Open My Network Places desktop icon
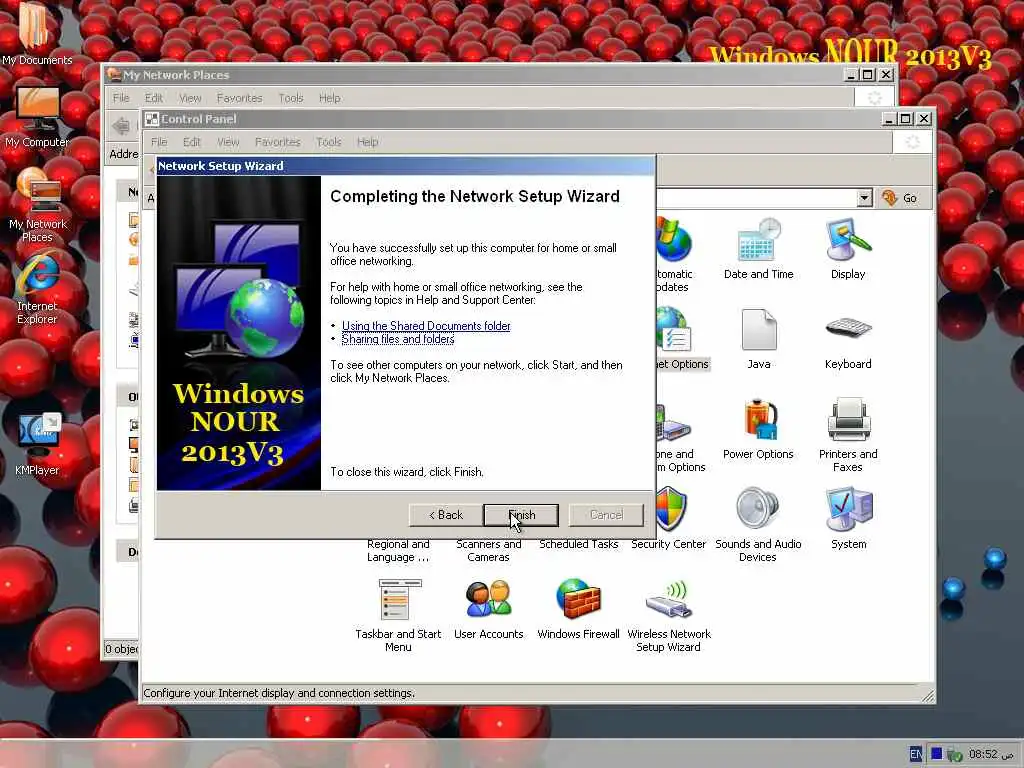The height and width of the screenshot is (768, 1024). (x=37, y=205)
